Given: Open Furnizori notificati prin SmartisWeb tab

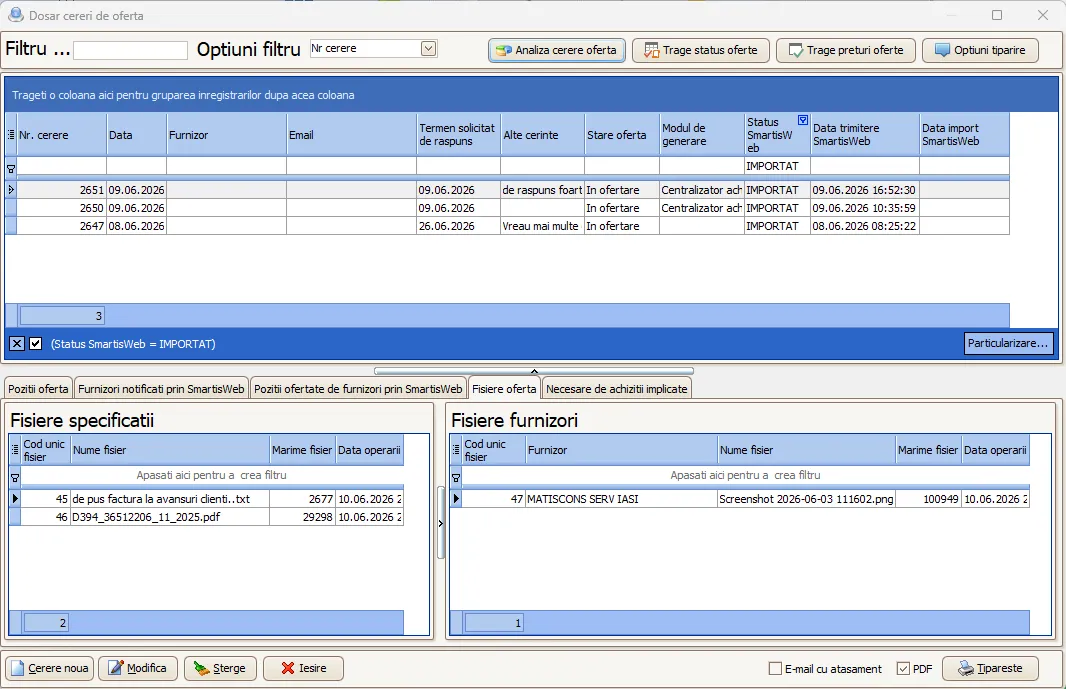Looking at the screenshot, I should point(161,389).
